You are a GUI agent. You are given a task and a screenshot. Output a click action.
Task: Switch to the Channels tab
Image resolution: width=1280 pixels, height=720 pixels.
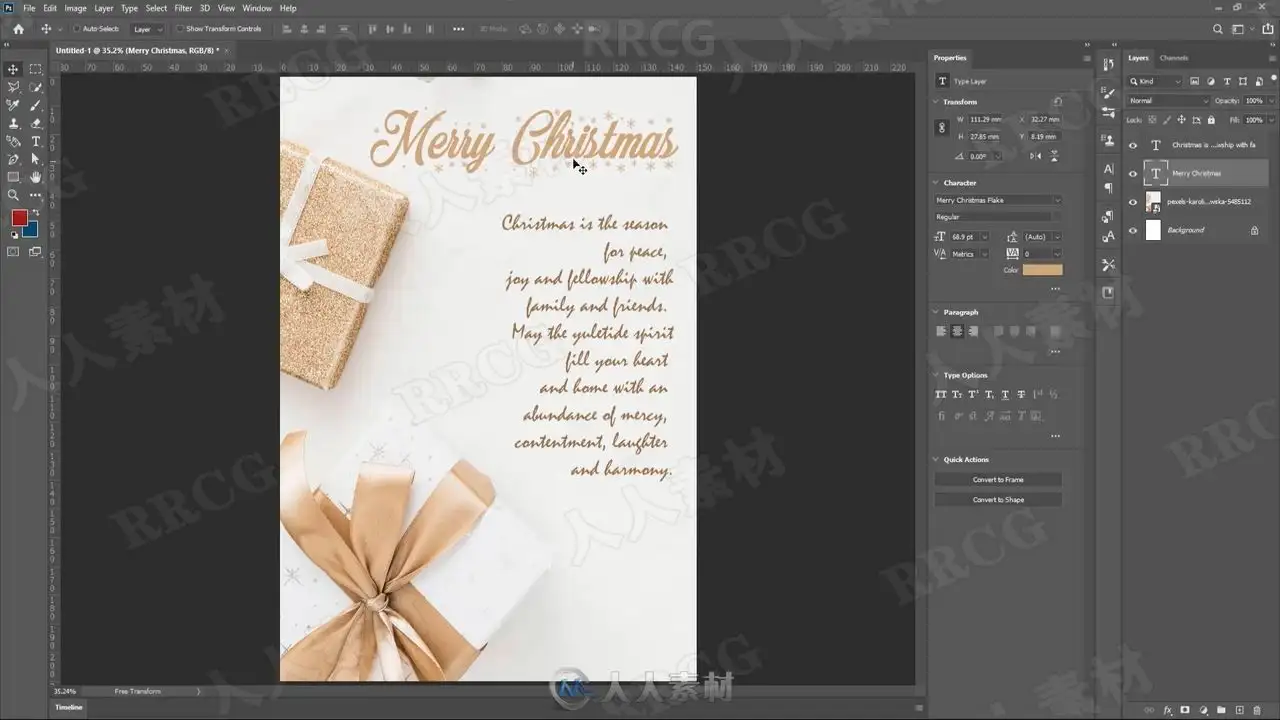[1174, 58]
